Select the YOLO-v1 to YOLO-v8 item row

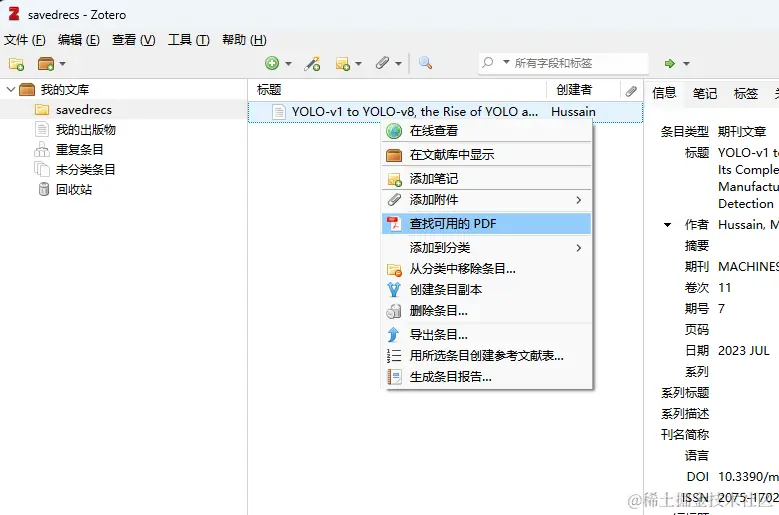tap(445, 112)
